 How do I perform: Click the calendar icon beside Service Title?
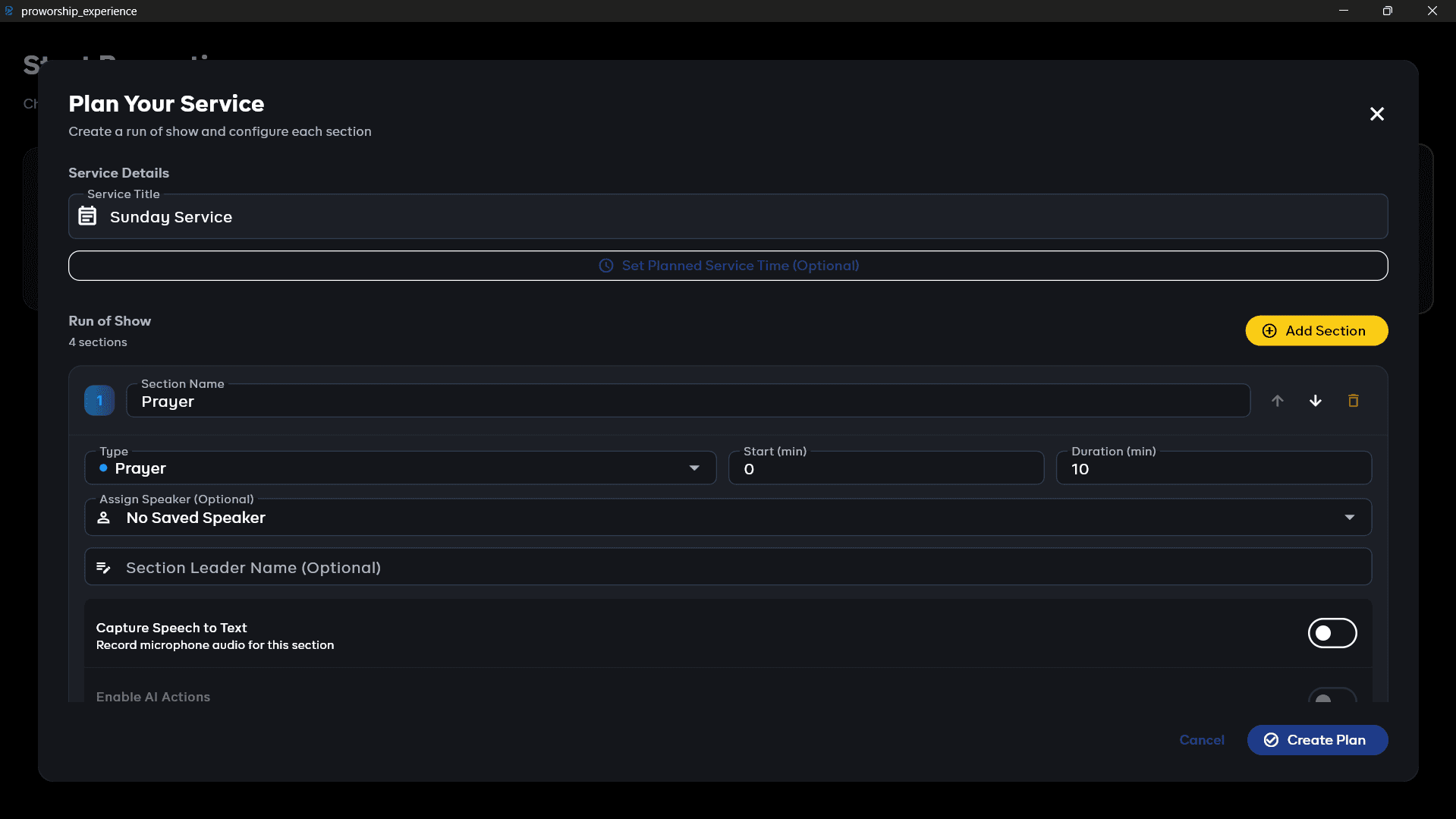click(x=88, y=216)
